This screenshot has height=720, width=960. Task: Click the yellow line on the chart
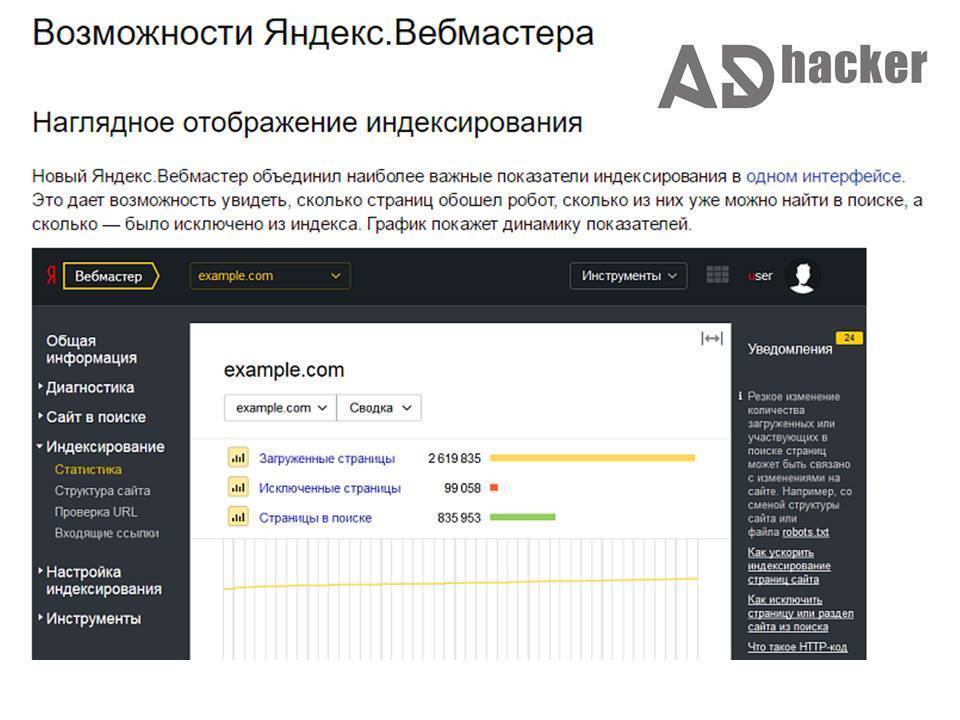coord(460,582)
